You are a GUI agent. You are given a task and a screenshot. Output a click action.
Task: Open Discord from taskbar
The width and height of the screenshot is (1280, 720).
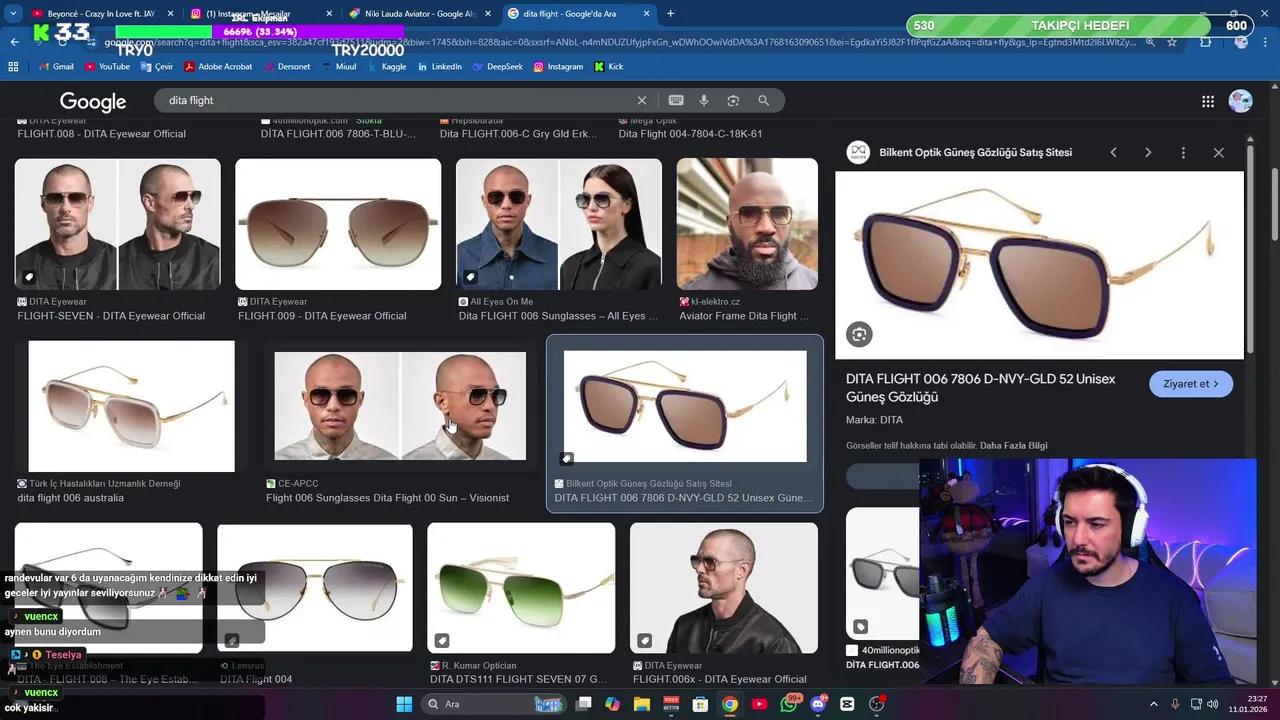pos(819,704)
